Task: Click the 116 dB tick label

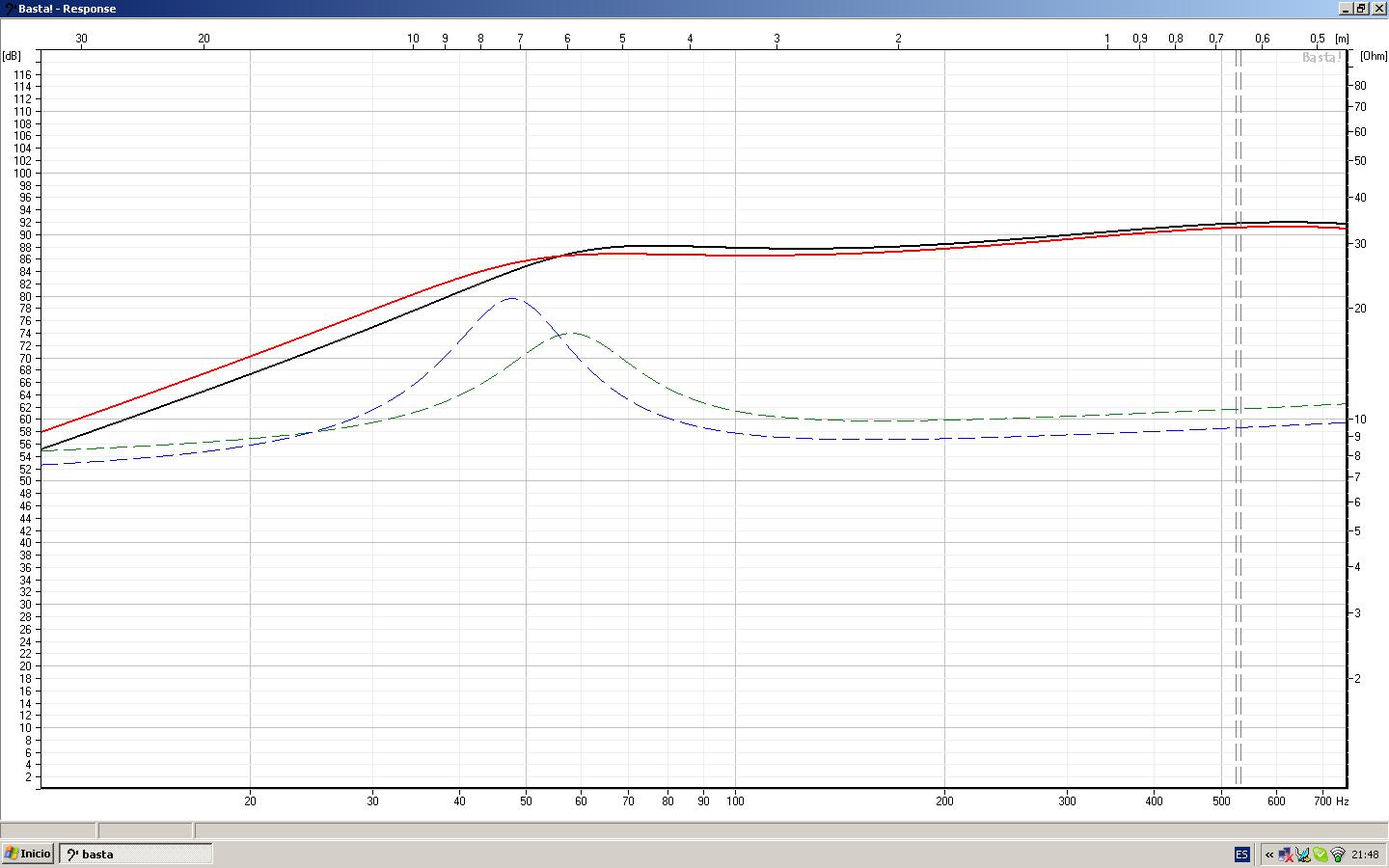Action: (x=22, y=74)
